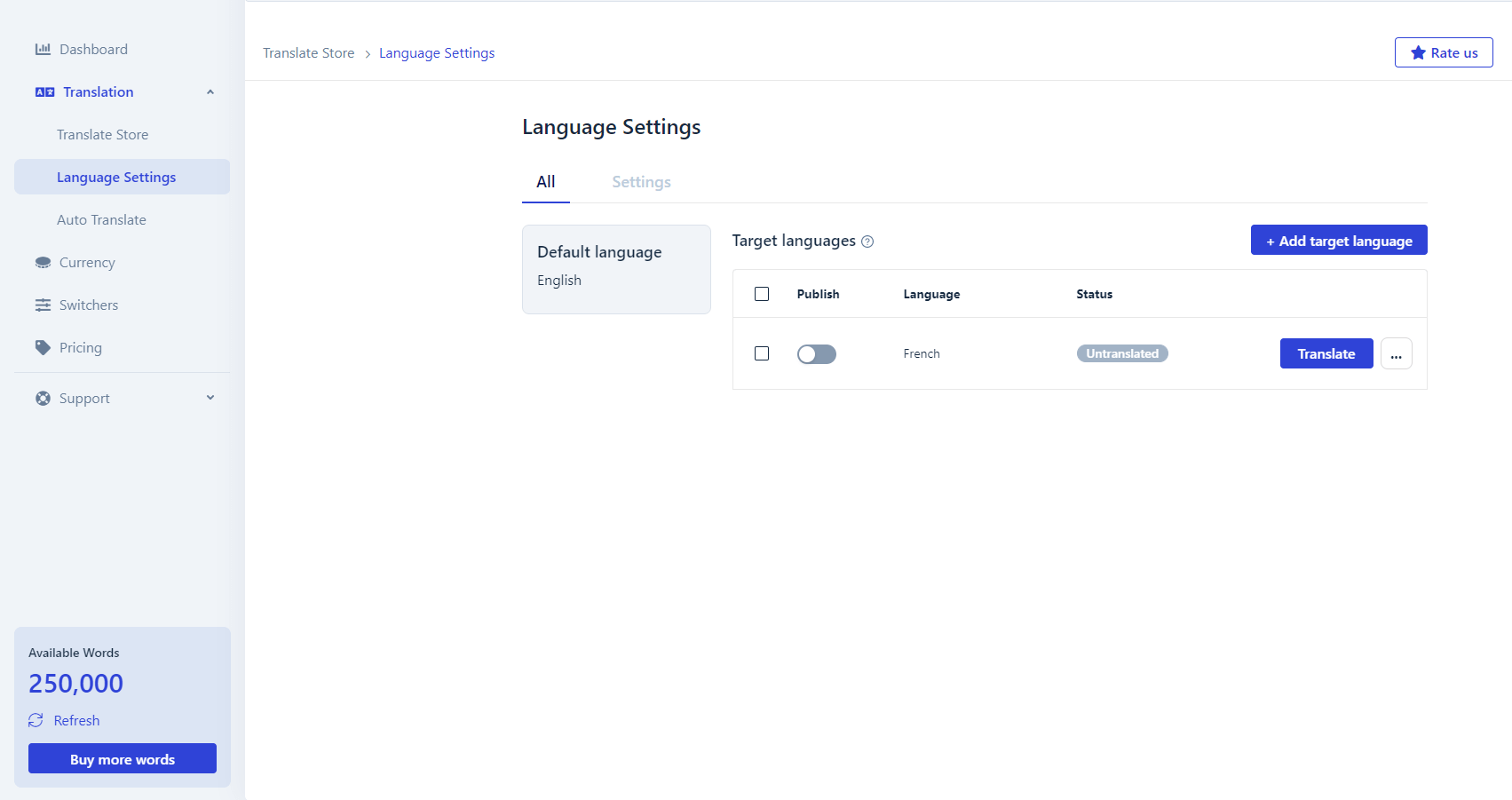Click the Target languages help question icon

pyautogui.click(x=867, y=242)
